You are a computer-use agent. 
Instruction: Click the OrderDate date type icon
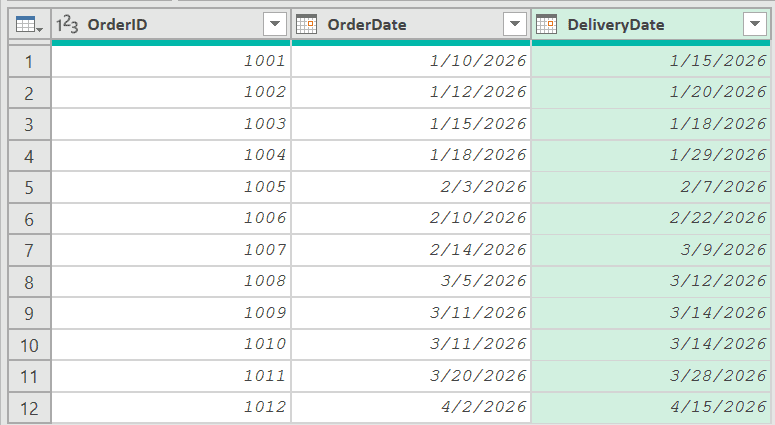pyautogui.click(x=306, y=24)
